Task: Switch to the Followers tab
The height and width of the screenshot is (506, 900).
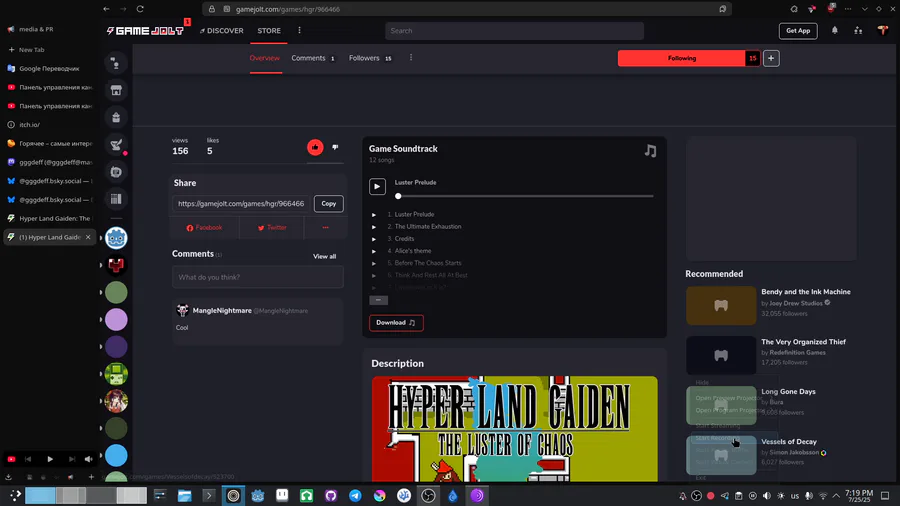Action: (370, 58)
